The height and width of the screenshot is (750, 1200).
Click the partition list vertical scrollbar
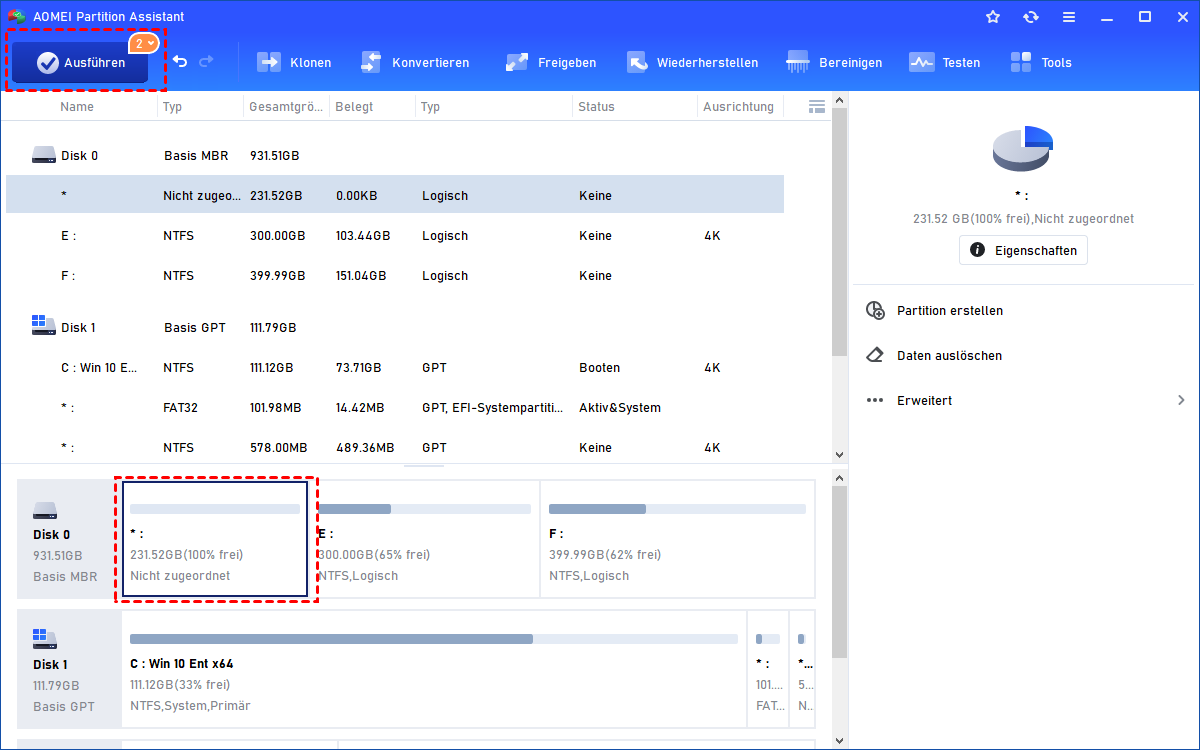pyautogui.click(x=840, y=230)
